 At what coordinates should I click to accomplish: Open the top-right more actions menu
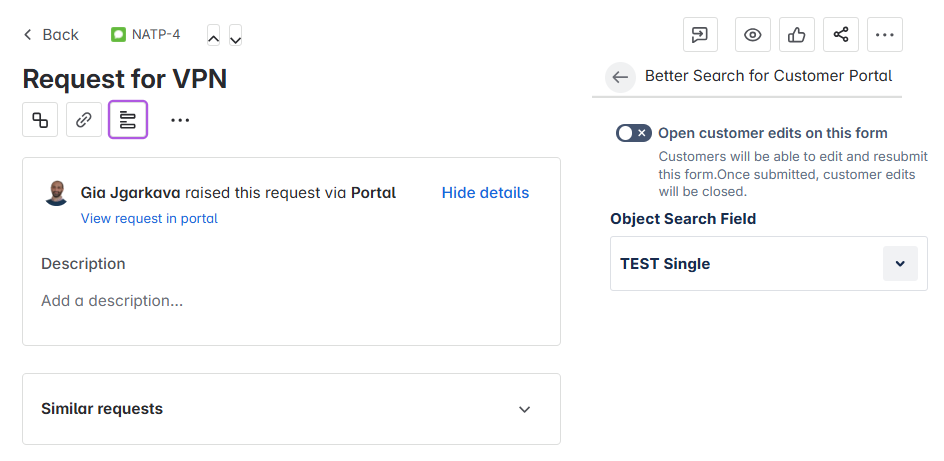coord(885,35)
